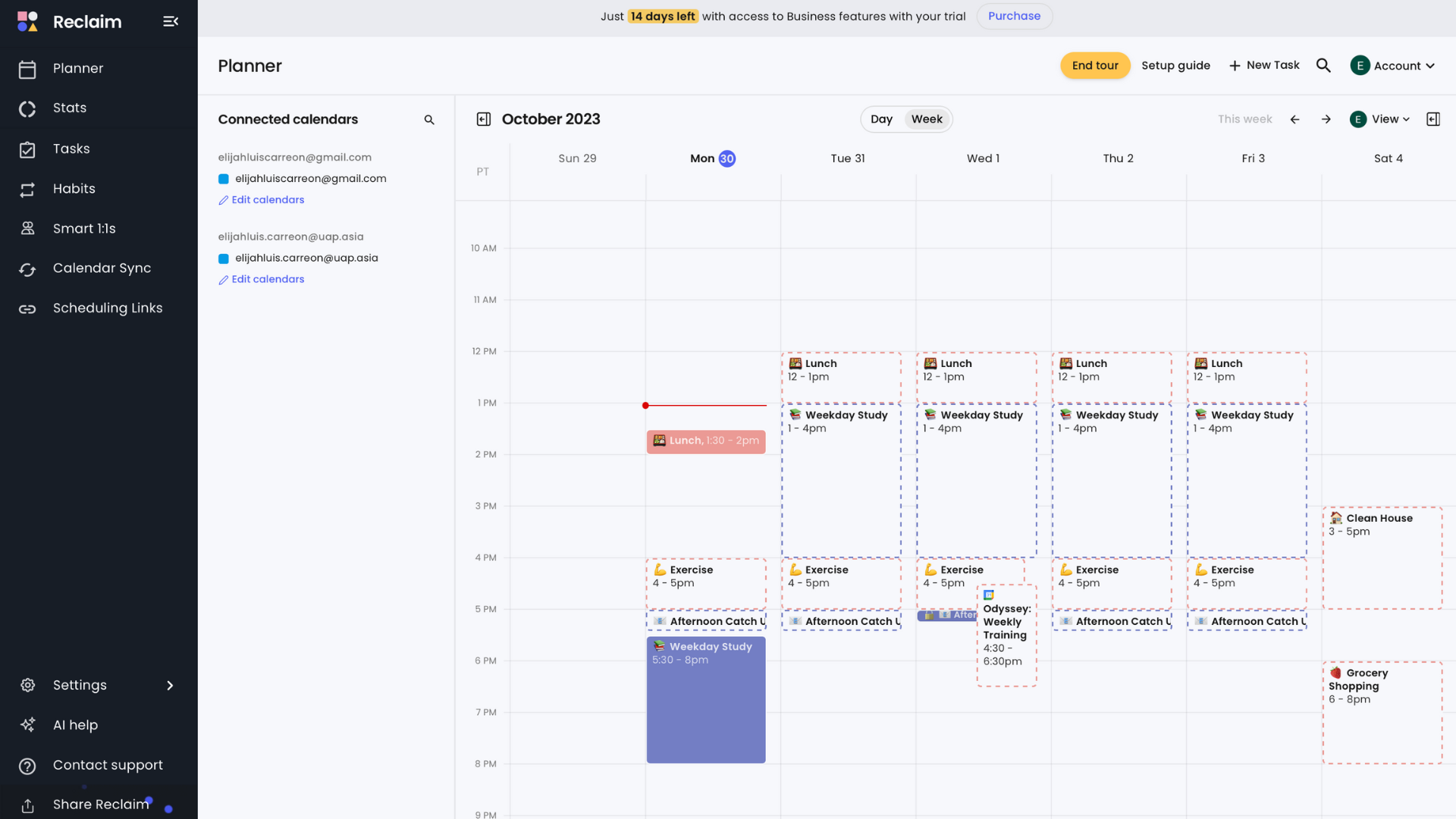Open Habits in sidebar
1456x819 pixels.
[74, 189]
